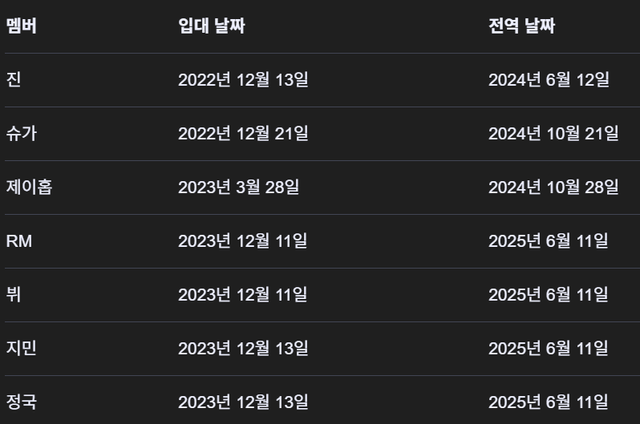Viewport: 640px width, 424px height.
Task: Select 슈가's discharge date 2024년 10월 21일
Action: (553, 134)
